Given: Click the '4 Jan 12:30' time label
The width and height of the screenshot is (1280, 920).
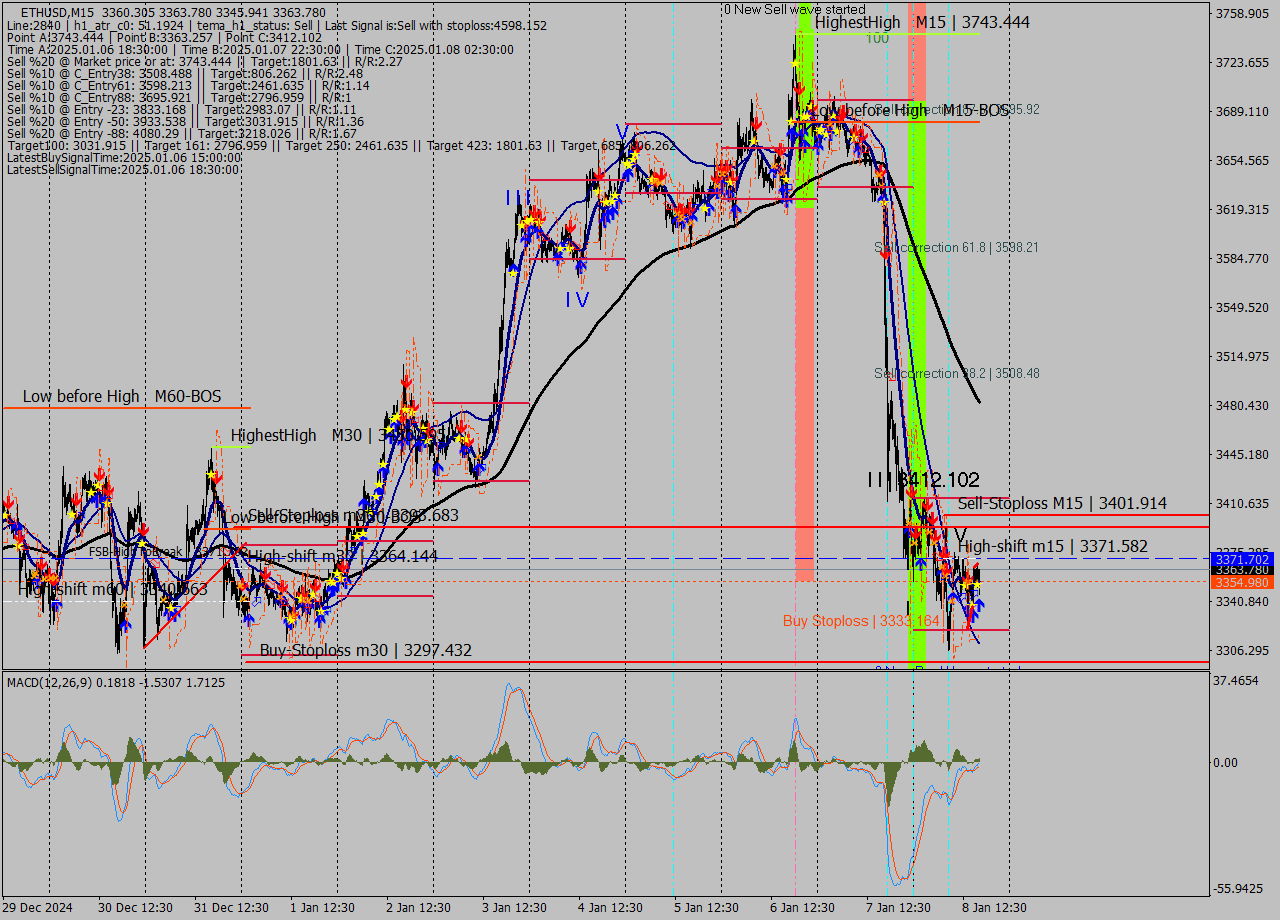Looking at the screenshot, I should coord(612,908).
